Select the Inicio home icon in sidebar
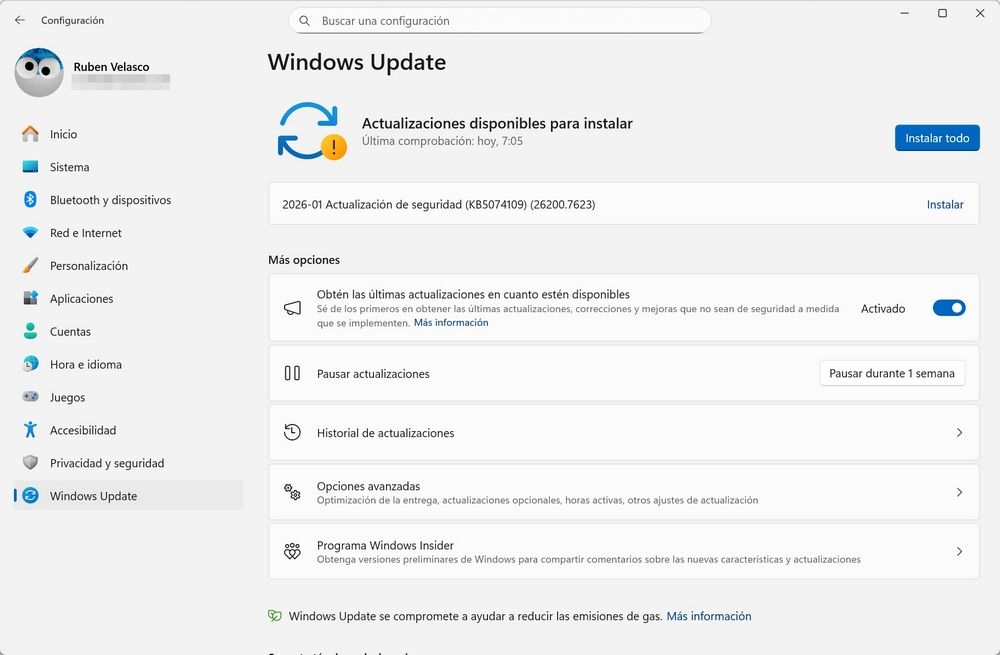The width and height of the screenshot is (1000, 655). (x=30, y=134)
